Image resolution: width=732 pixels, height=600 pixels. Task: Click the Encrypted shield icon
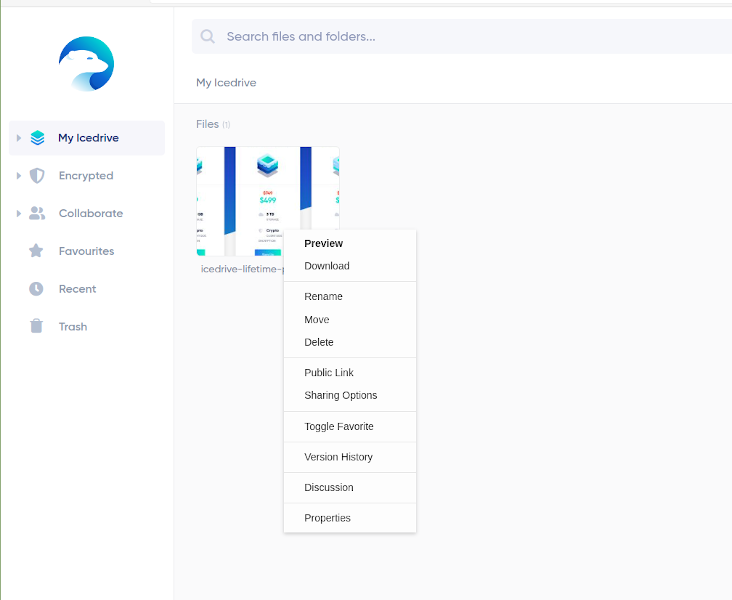pos(37,176)
